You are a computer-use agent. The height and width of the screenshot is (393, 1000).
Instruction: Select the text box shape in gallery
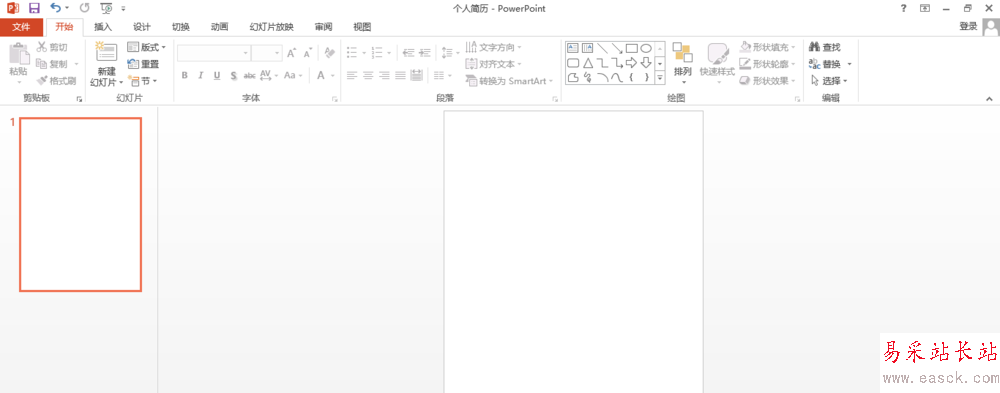573,48
